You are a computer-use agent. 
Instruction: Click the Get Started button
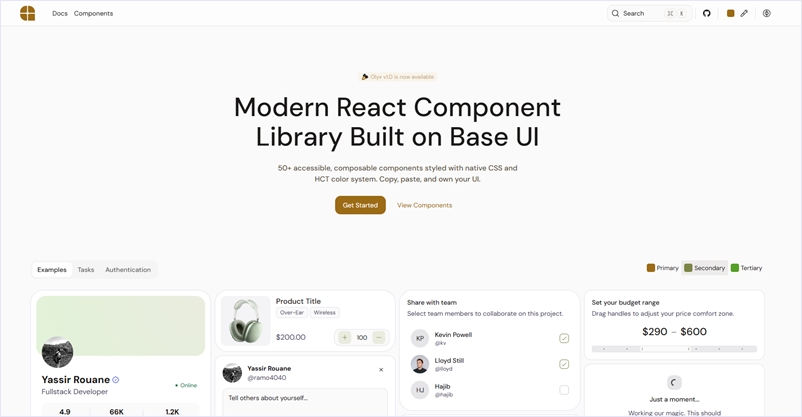click(360, 205)
